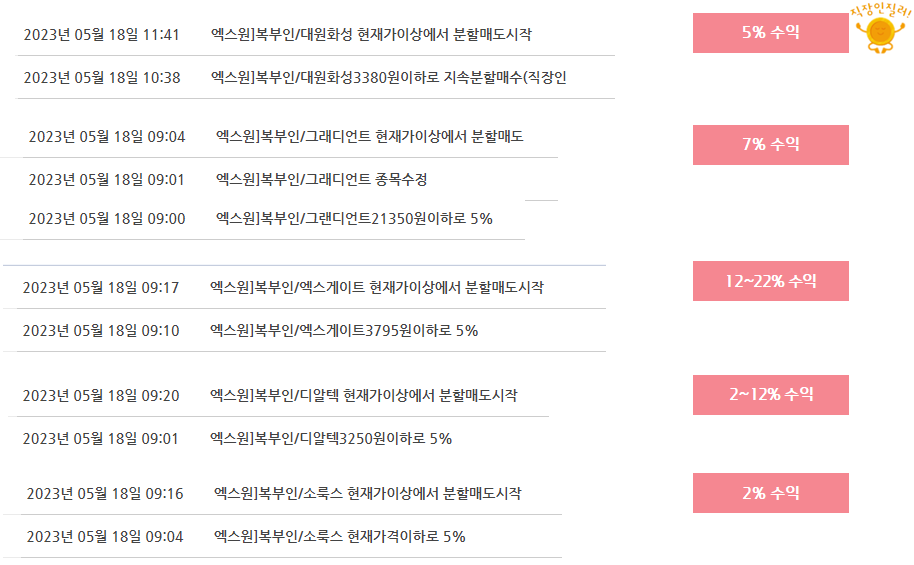The image size is (914, 565).
Task: Select the 2023년 05월 18일 11:41 timestamp
Action: pyautogui.click(x=101, y=35)
